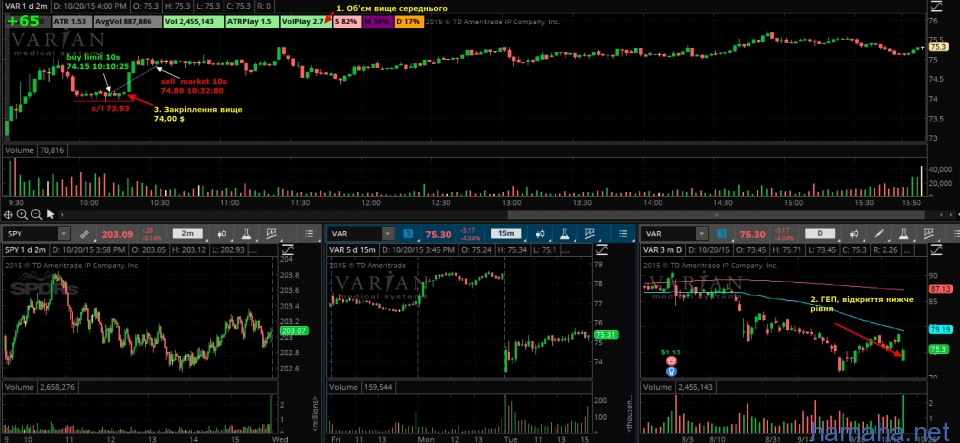
Task: Click the VAR 3 m D chart label
Action: pyautogui.click(x=664, y=250)
